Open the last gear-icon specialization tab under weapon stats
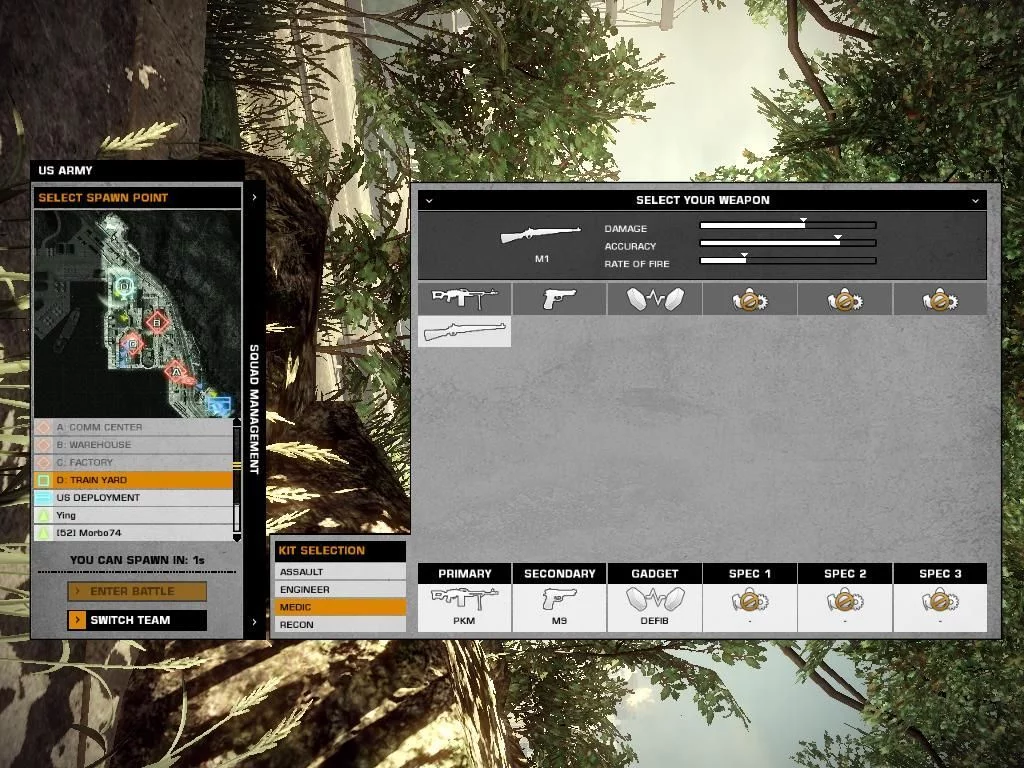 940,298
